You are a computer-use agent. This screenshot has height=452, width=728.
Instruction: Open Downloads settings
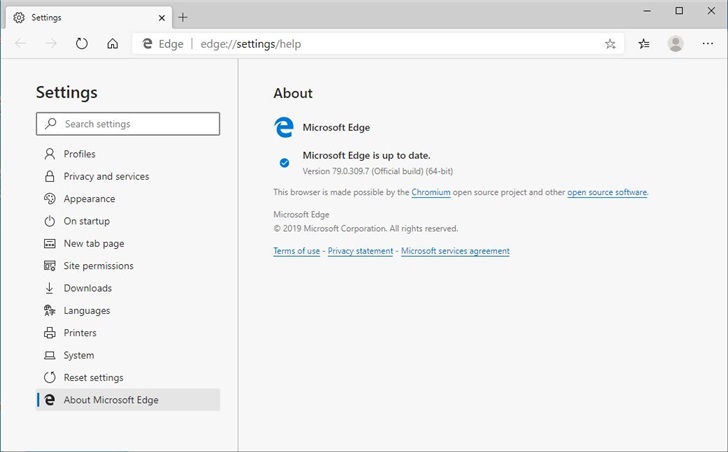coord(87,288)
